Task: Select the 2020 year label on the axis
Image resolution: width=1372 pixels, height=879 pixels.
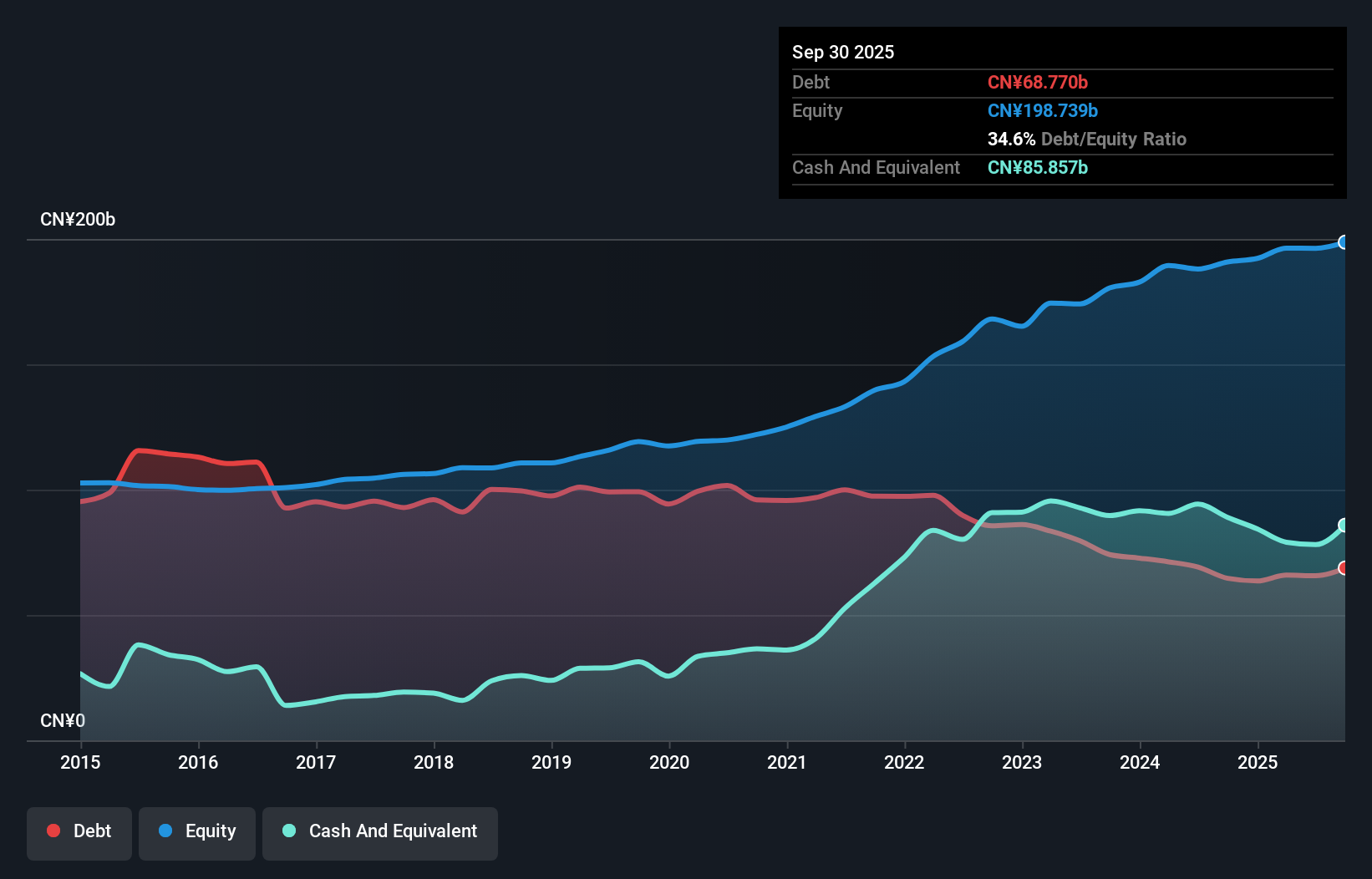Action: (x=669, y=763)
